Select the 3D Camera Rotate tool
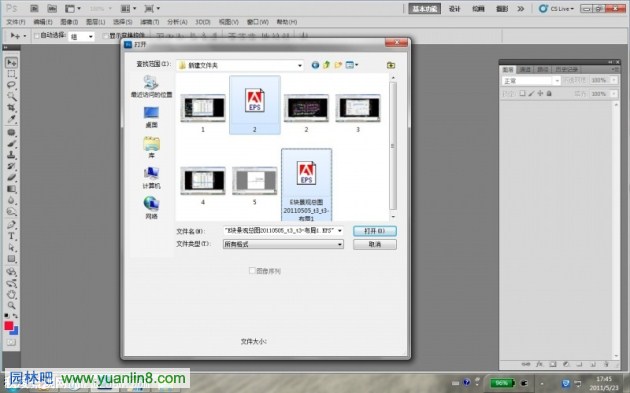Viewport: 630px width, 393px height. (11, 283)
